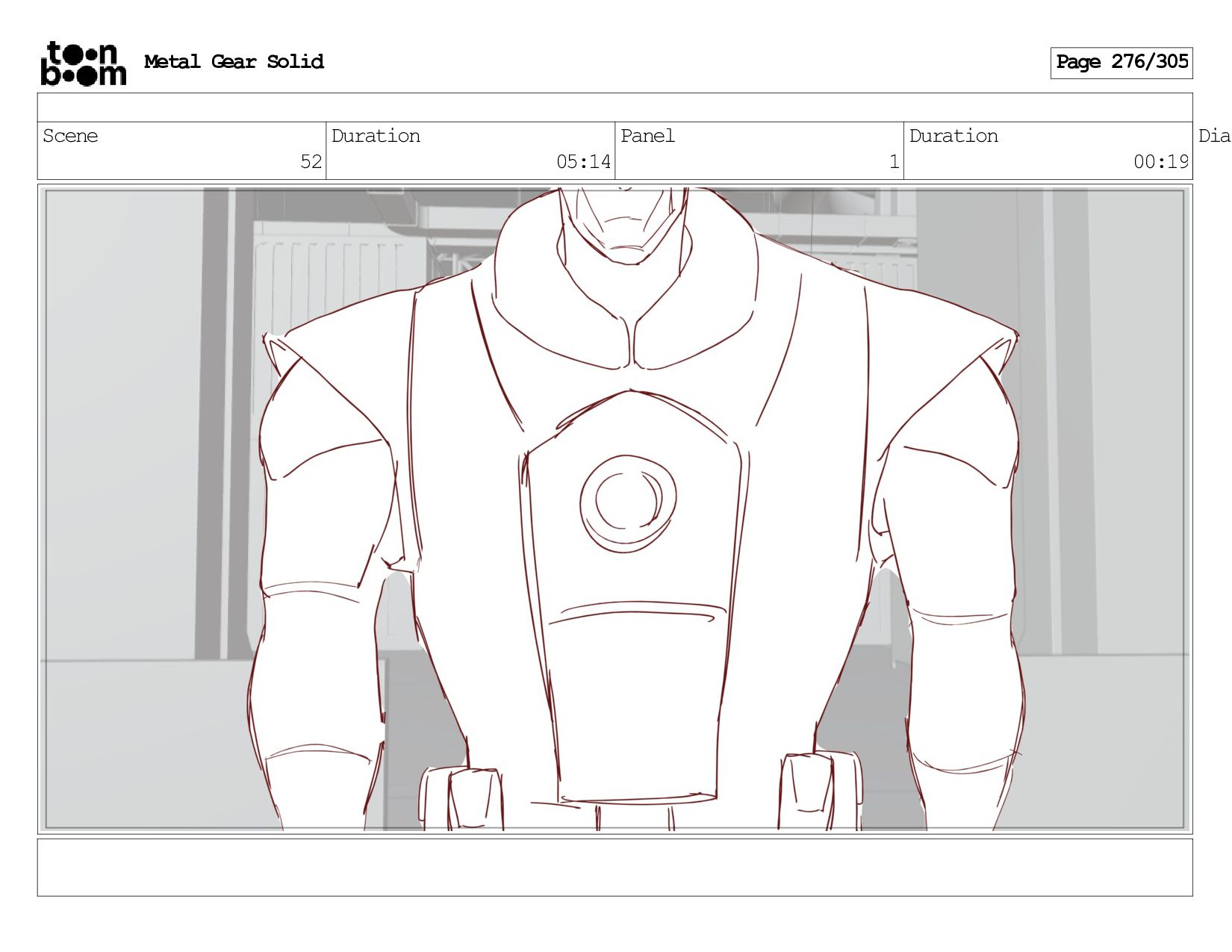This screenshot has height=952, width=1232.
Task: Click the 'Duration' label next to Panel
Action: [x=953, y=136]
